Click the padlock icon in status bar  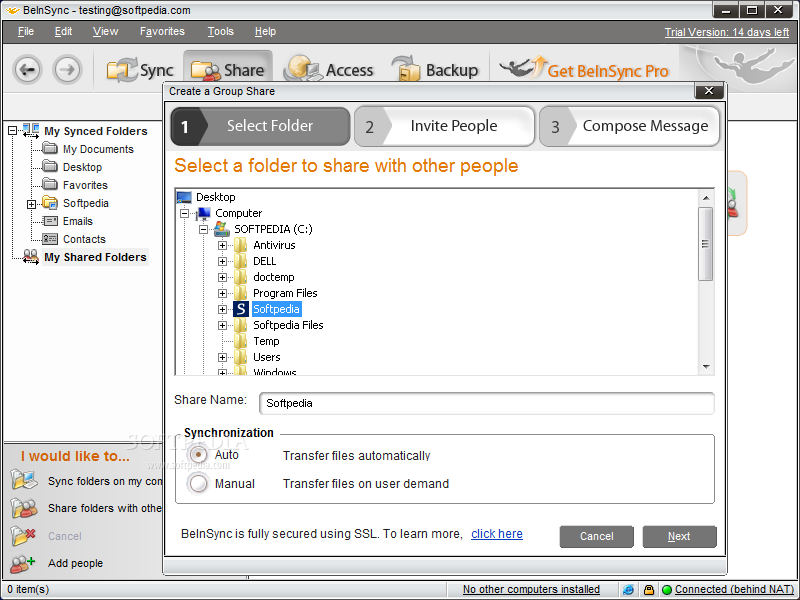[x=648, y=589]
